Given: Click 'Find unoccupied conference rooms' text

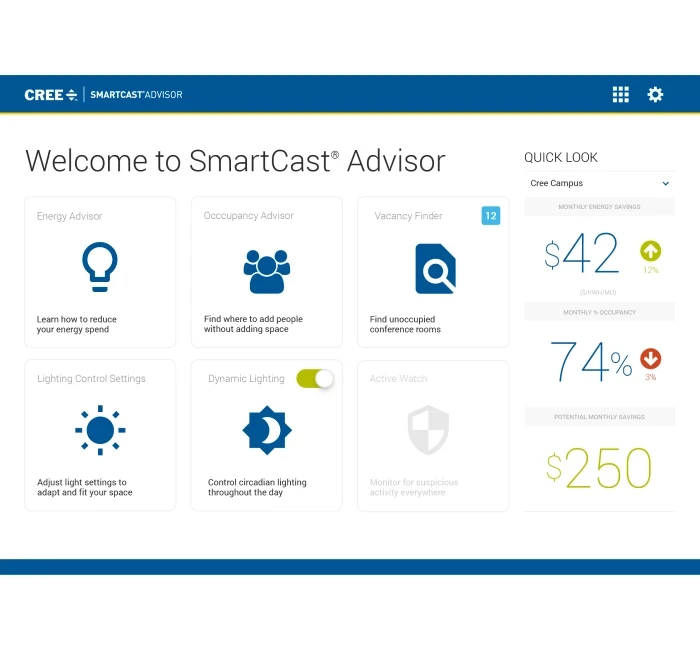Looking at the screenshot, I should 405,325.
